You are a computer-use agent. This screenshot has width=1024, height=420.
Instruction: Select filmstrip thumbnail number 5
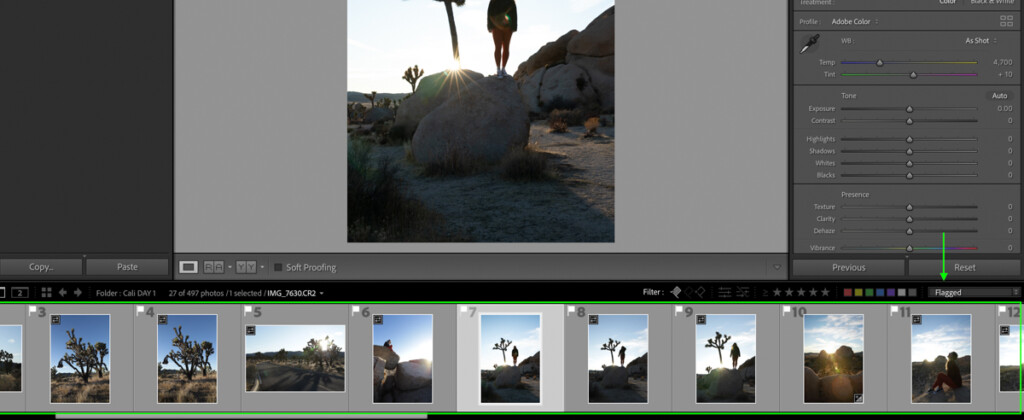295,359
